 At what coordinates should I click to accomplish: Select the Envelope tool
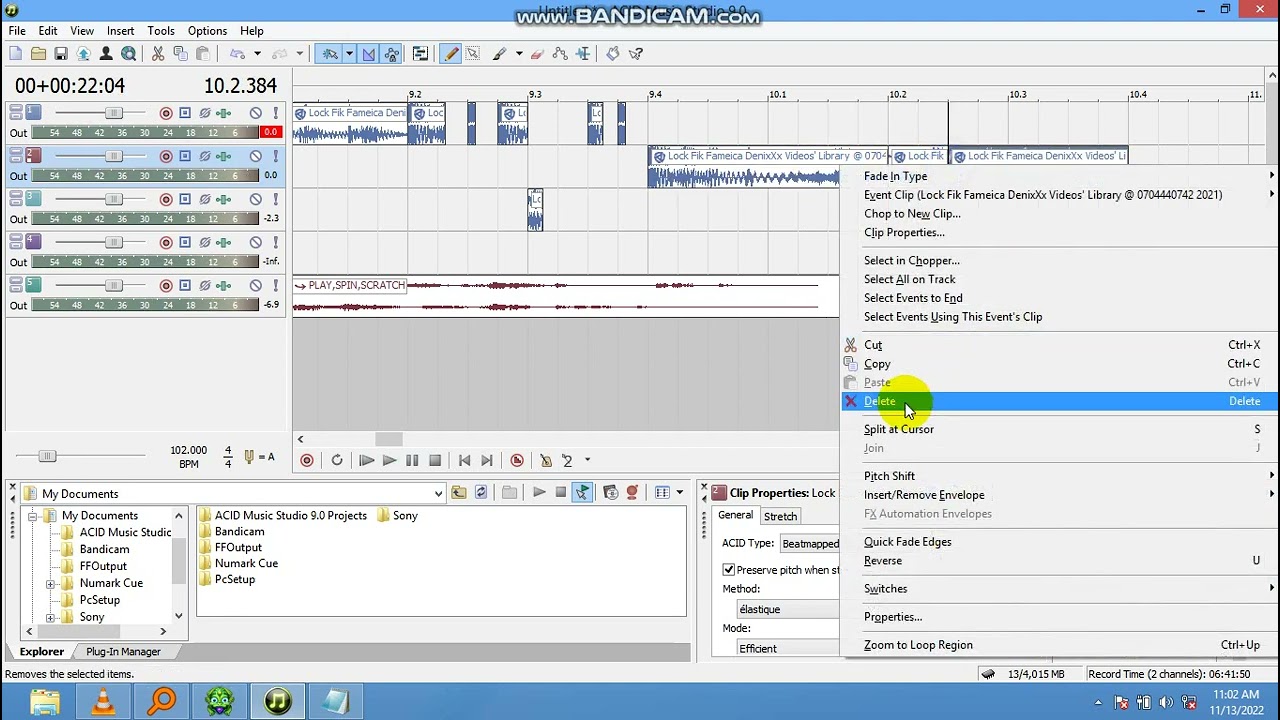click(560, 54)
